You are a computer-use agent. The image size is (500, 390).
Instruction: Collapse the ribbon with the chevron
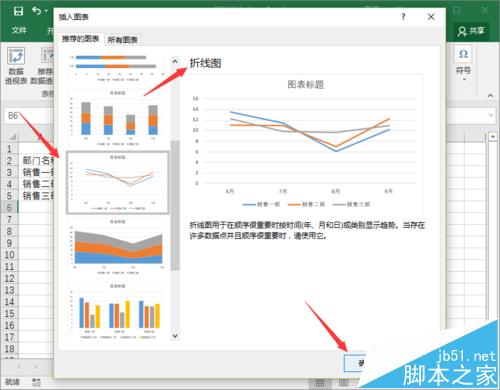[490, 95]
